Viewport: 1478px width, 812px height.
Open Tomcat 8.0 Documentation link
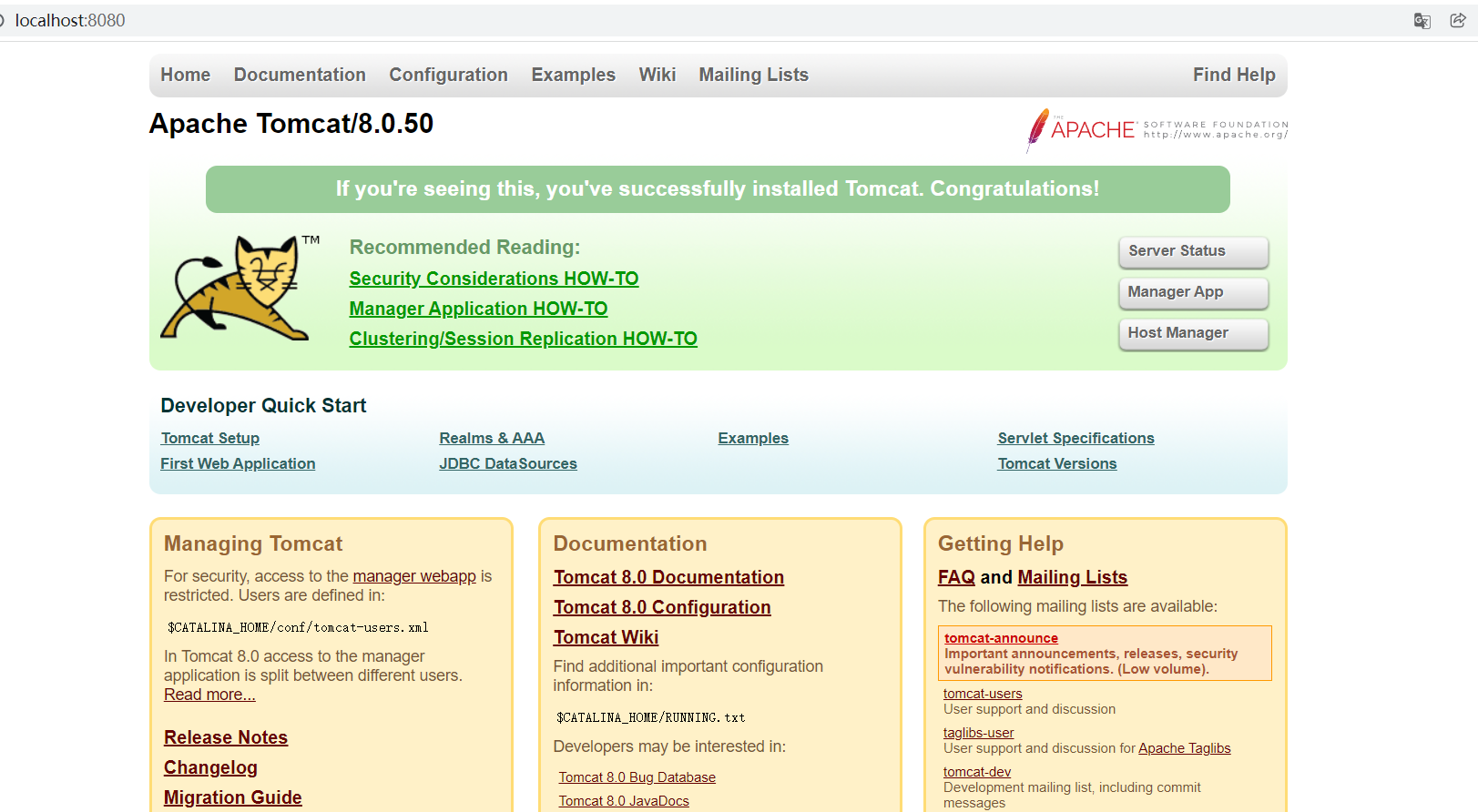point(668,577)
